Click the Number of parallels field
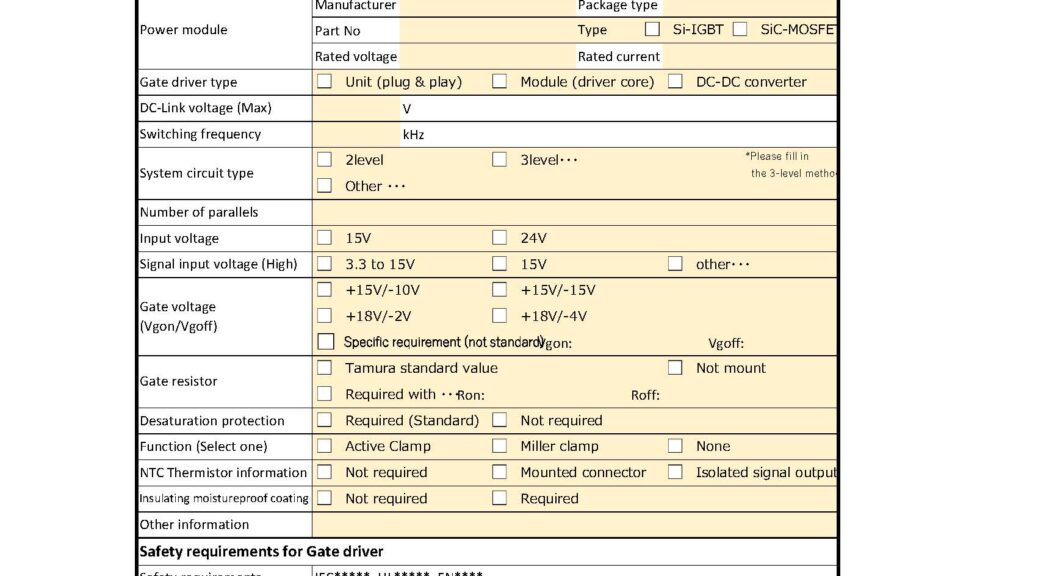This screenshot has height=576, width=1038. [x=575, y=213]
